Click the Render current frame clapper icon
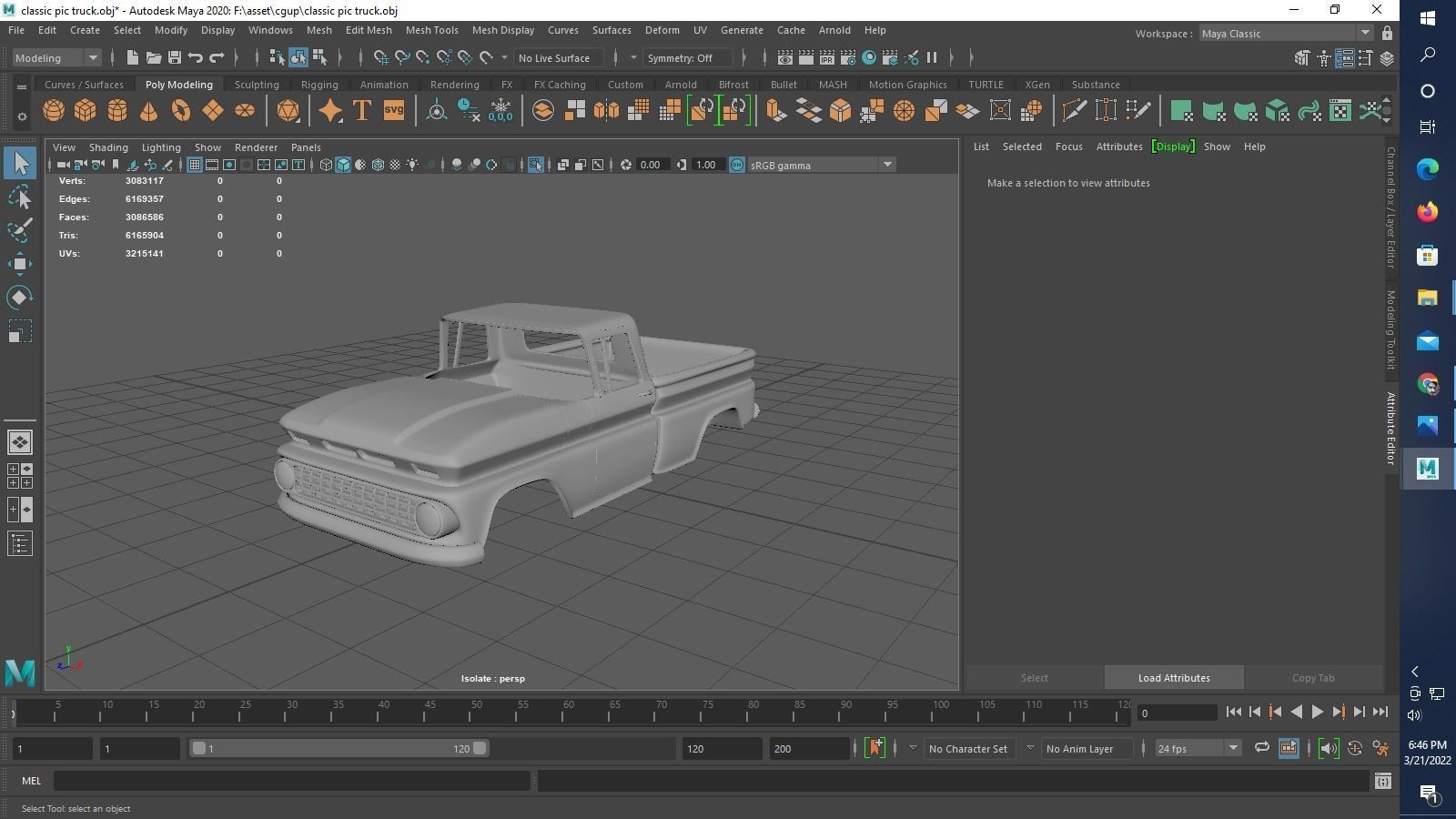 pyautogui.click(x=806, y=57)
